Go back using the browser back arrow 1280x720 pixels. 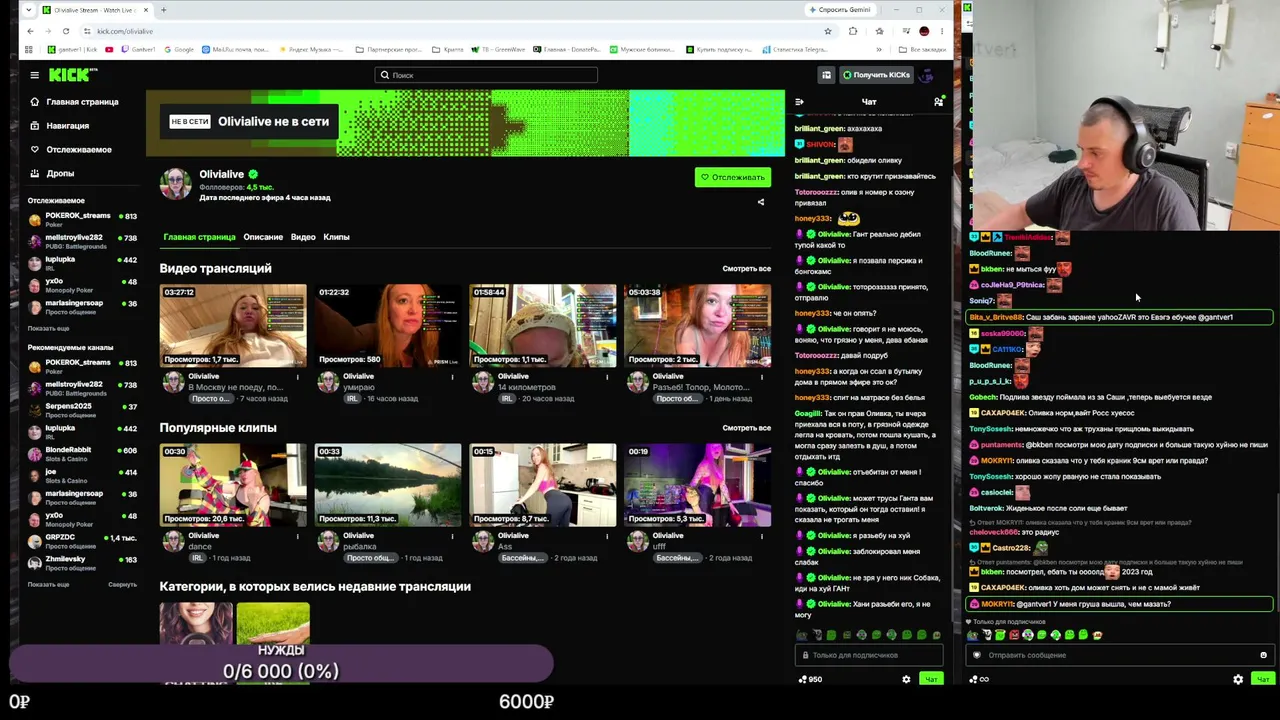pos(30,31)
